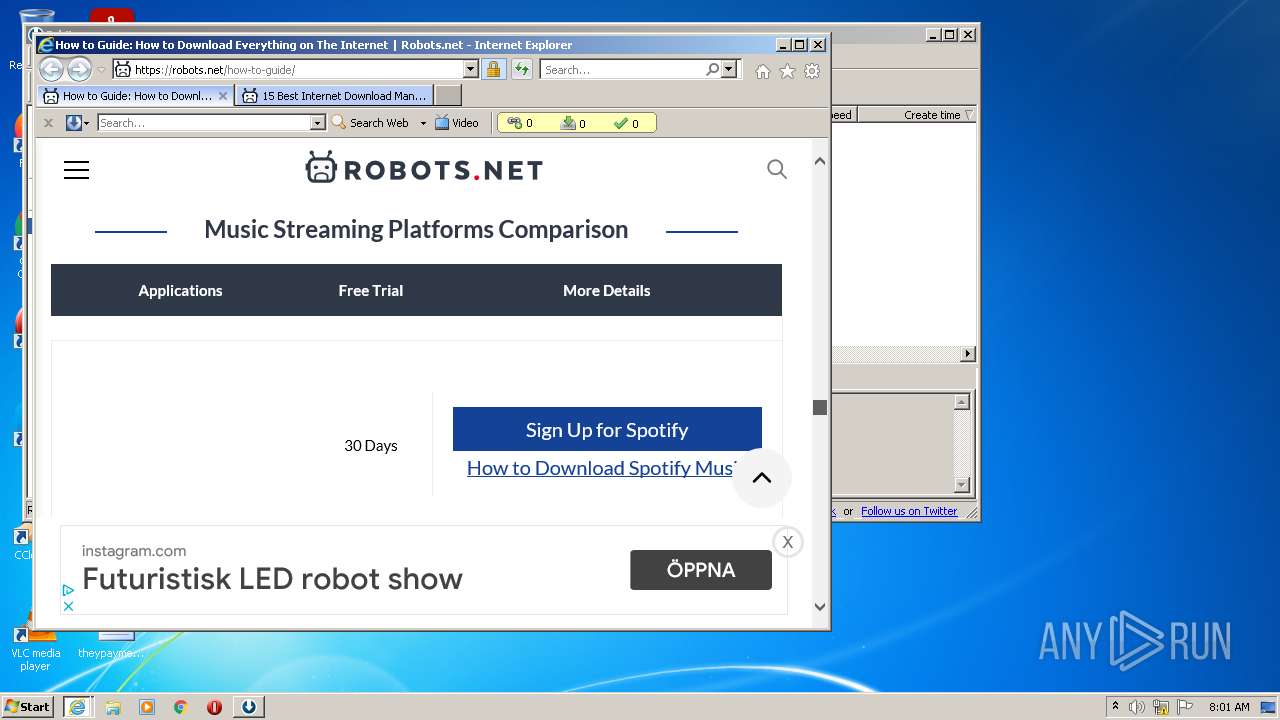Go back with the browser Back arrow
The height and width of the screenshot is (720, 1280).
click(x=51, y=69)
